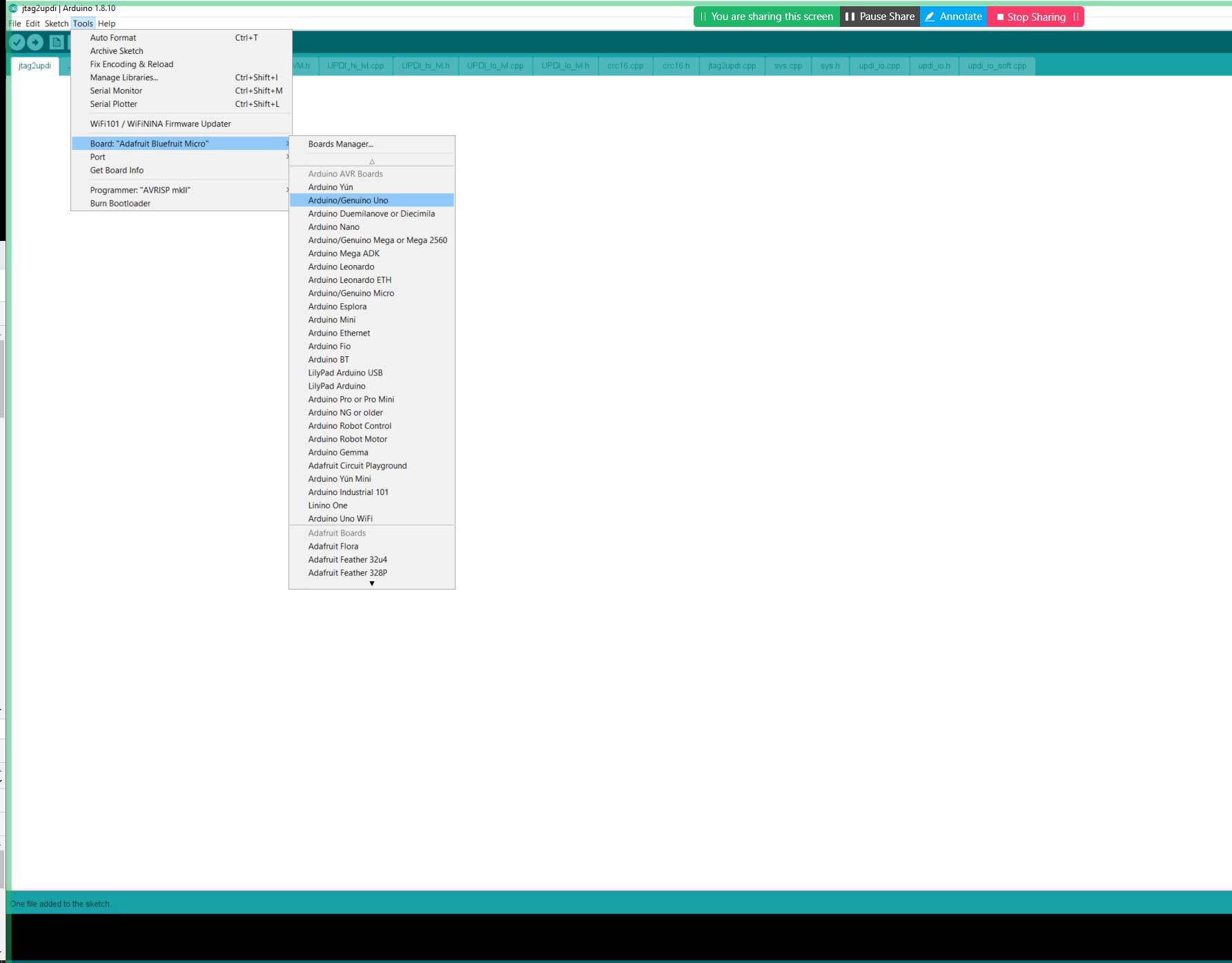Image resolution: width=1232 pixels, height=963 pixels.
Task: Select Arduino Leonardo ETH
Action: point(372,280)
